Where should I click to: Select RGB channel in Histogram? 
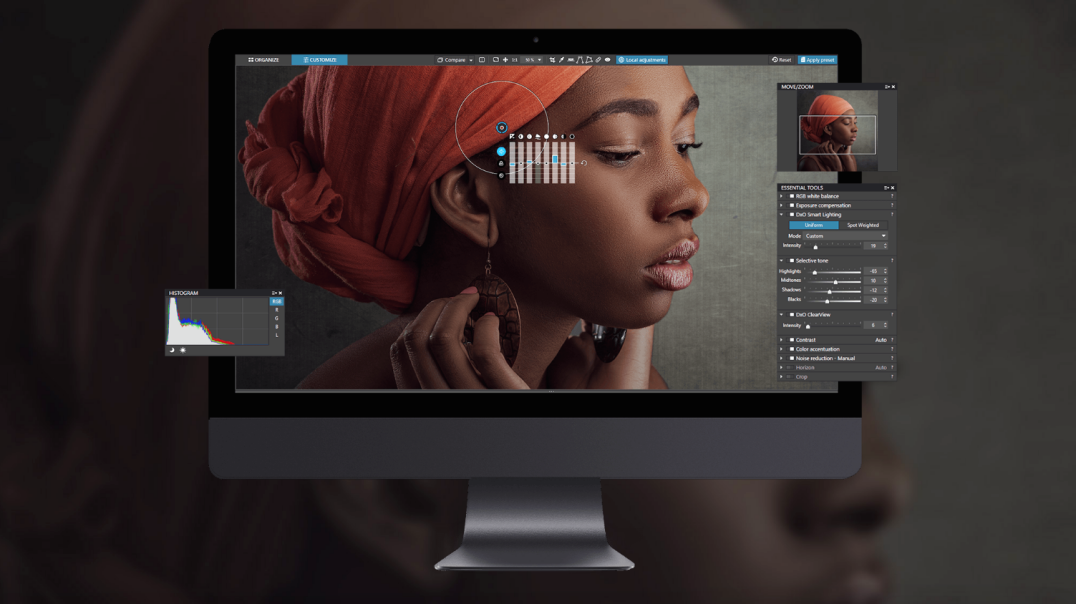[x=277, y=301]
